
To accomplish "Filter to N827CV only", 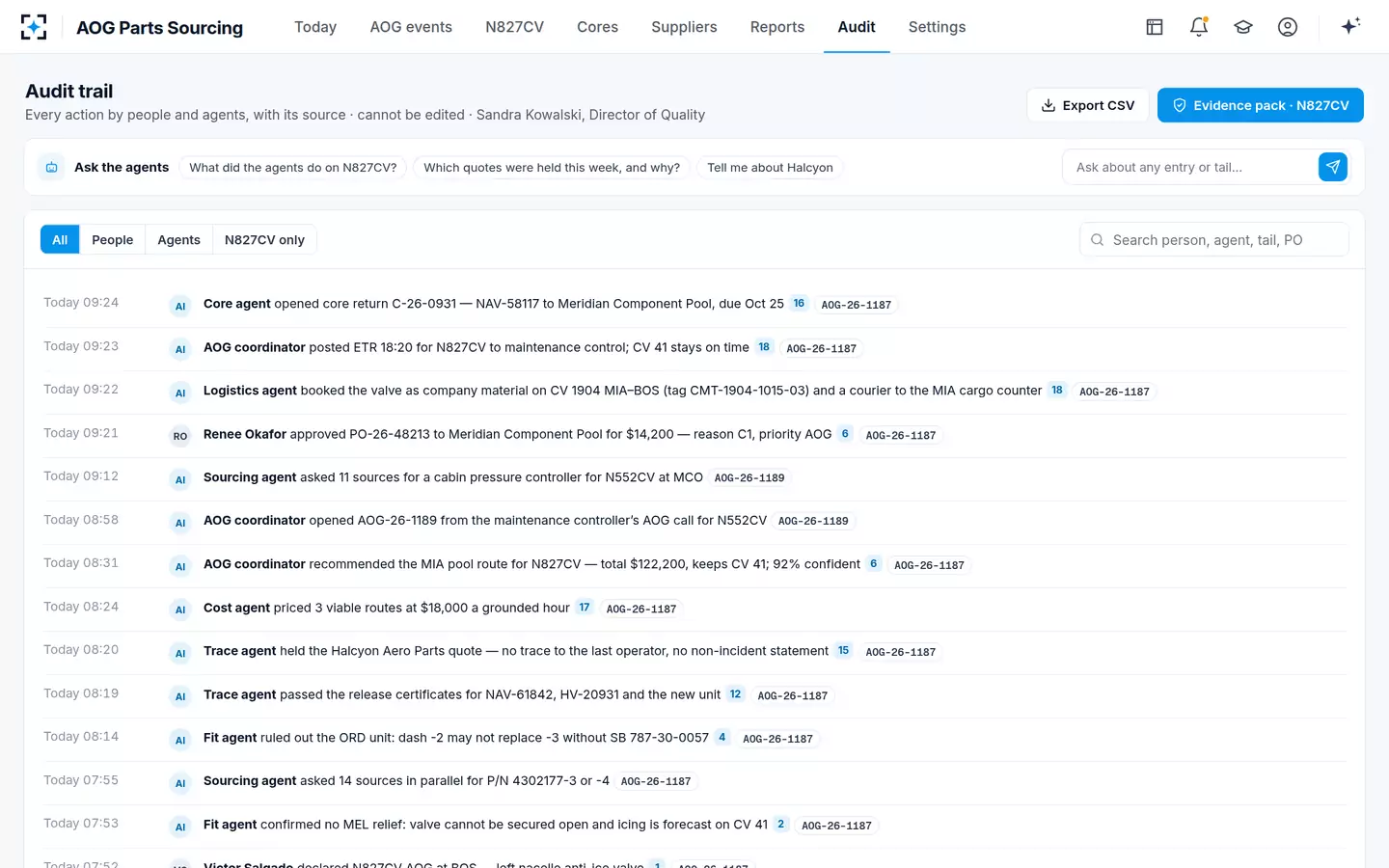I will point(264,239).
